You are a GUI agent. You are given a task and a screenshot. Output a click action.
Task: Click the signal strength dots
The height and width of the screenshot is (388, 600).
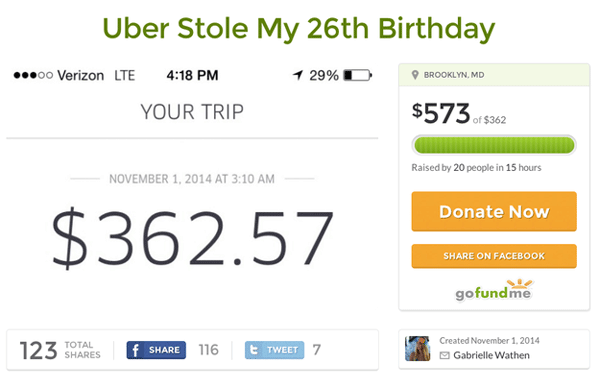point(33,75)
